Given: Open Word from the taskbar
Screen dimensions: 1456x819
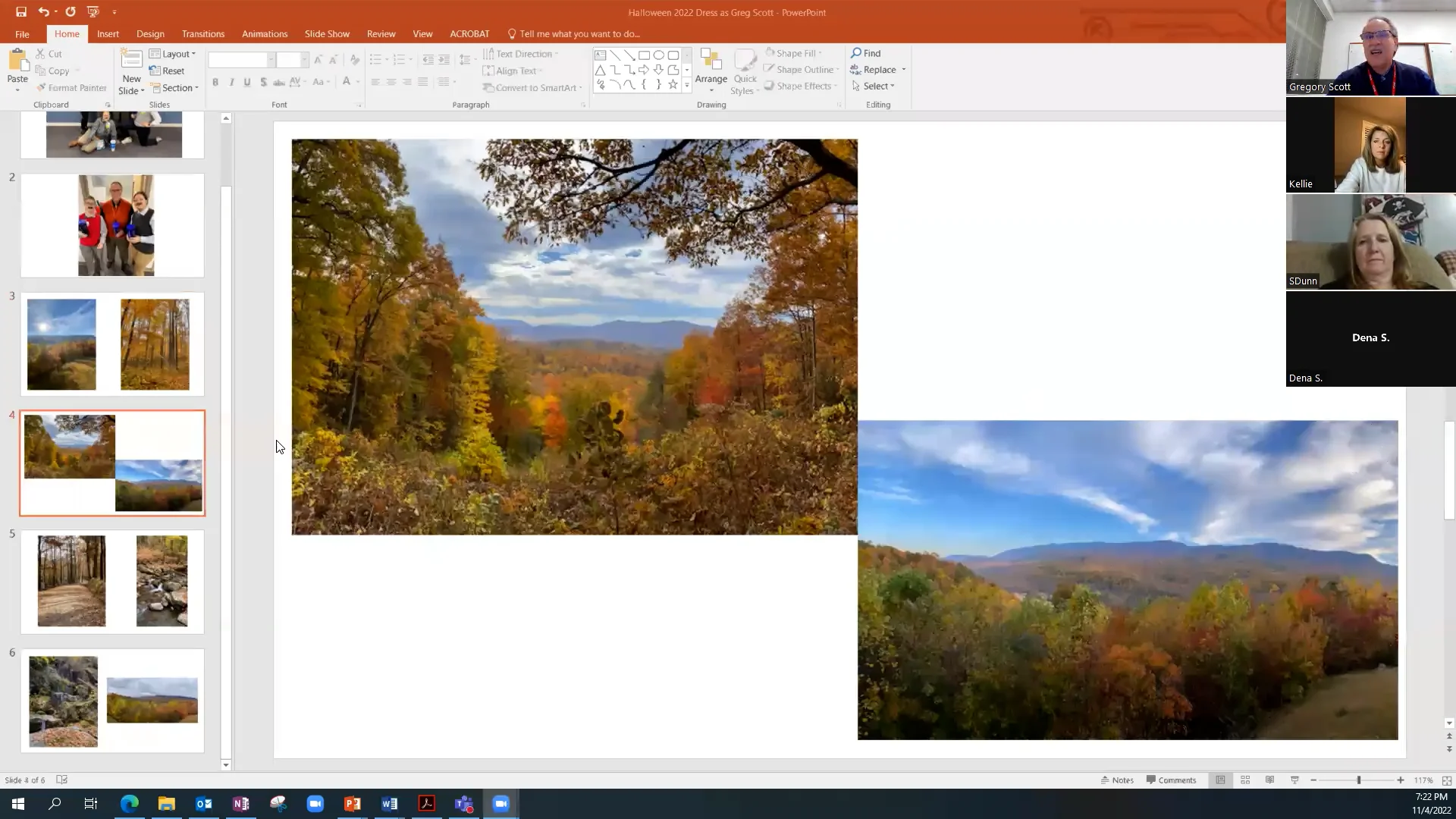Looking at the screenshot, I should pyautogui.click(x=390, y=804).
